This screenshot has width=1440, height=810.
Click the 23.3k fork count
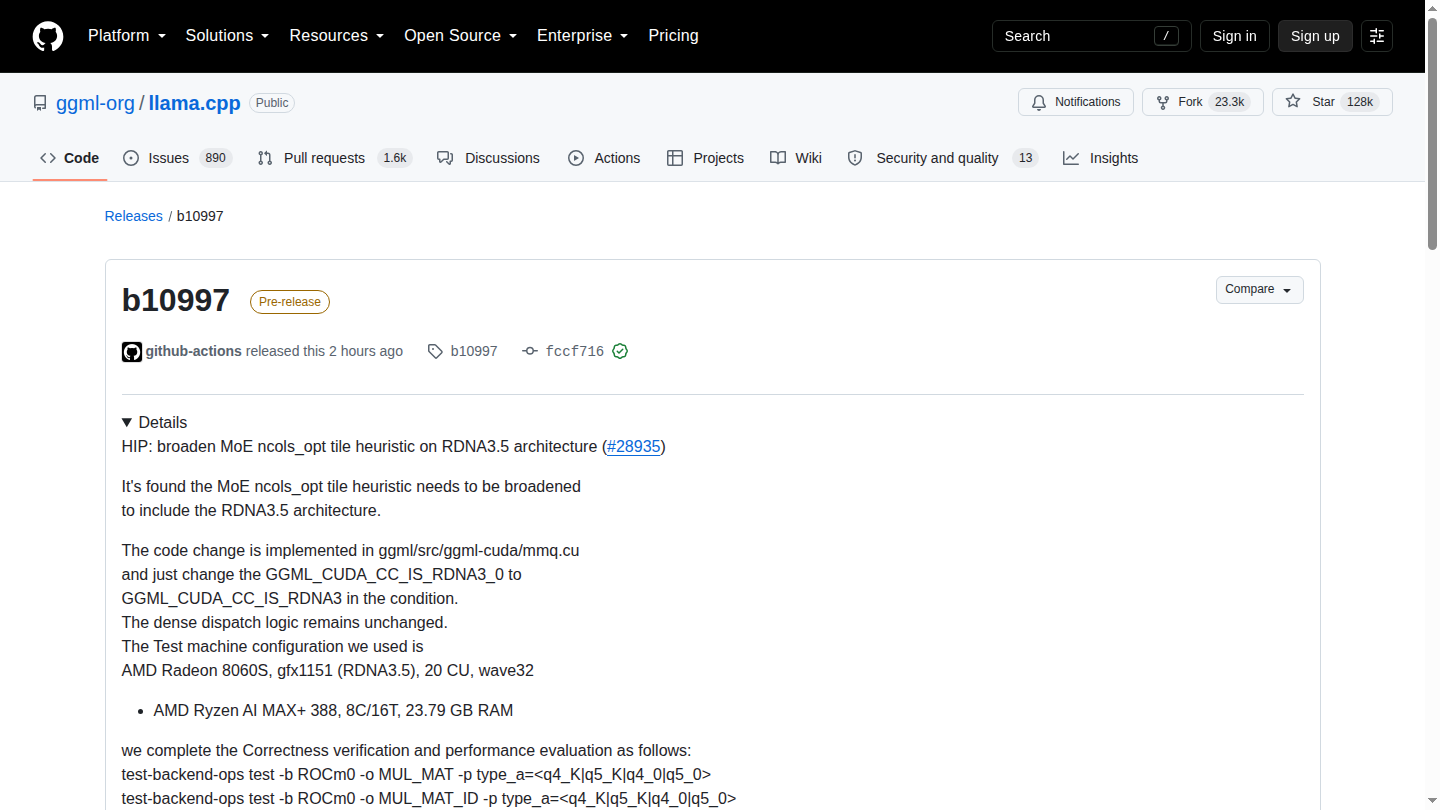(x=1229, y=102)
